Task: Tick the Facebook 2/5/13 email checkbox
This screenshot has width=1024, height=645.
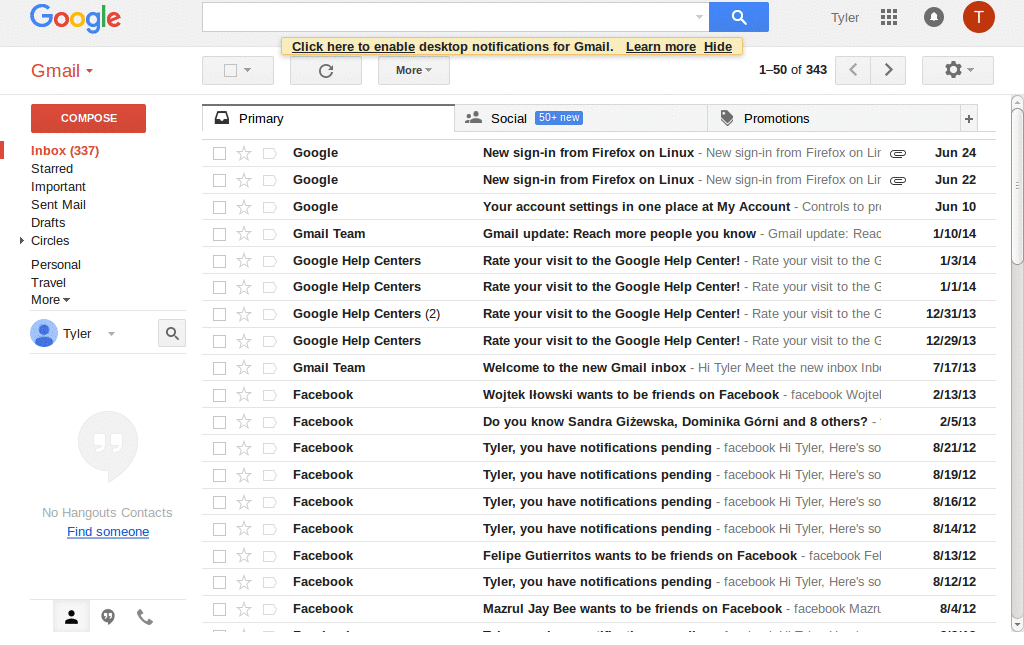Action: (x=219, y=422)
